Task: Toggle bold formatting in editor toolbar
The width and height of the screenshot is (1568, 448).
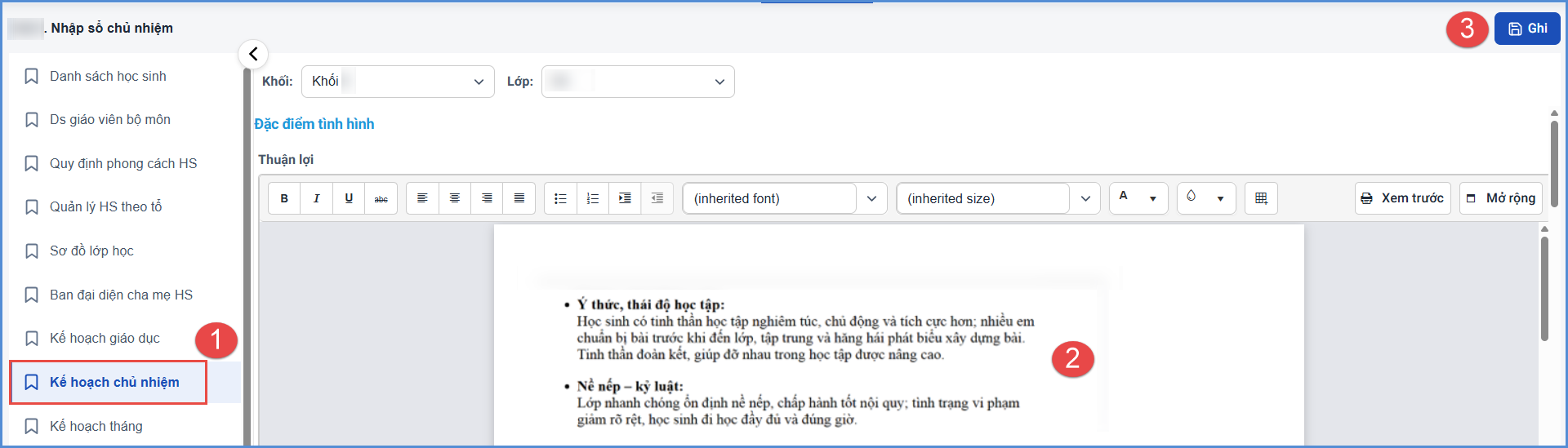Action: pyautogui.click(x=284, y=198)
